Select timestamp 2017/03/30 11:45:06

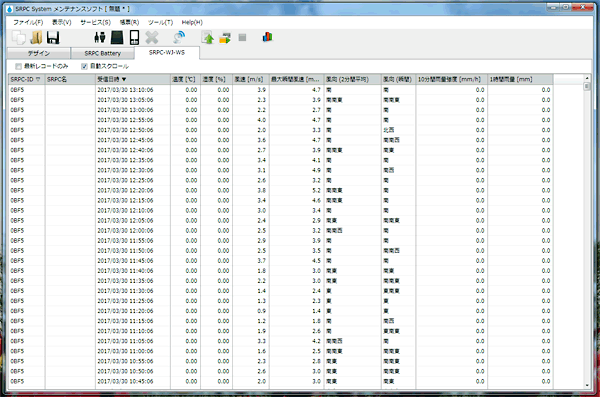(125, 261)
